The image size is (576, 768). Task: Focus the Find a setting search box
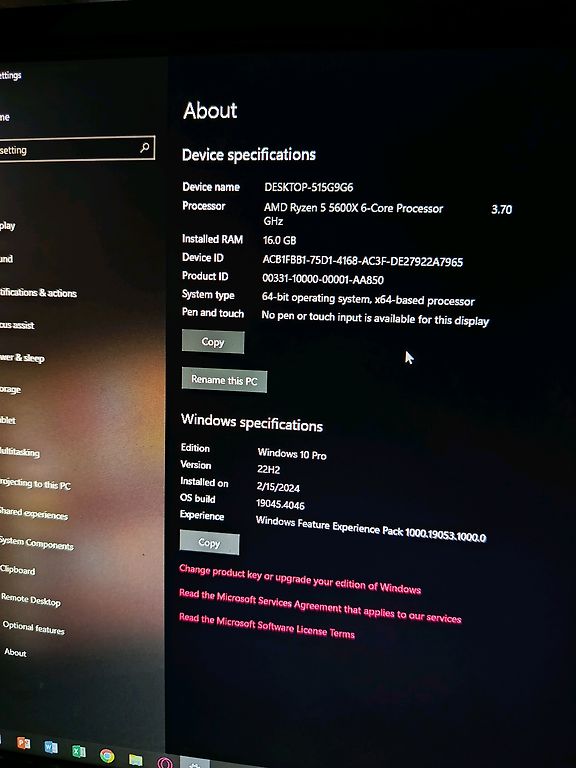(77, 148)
